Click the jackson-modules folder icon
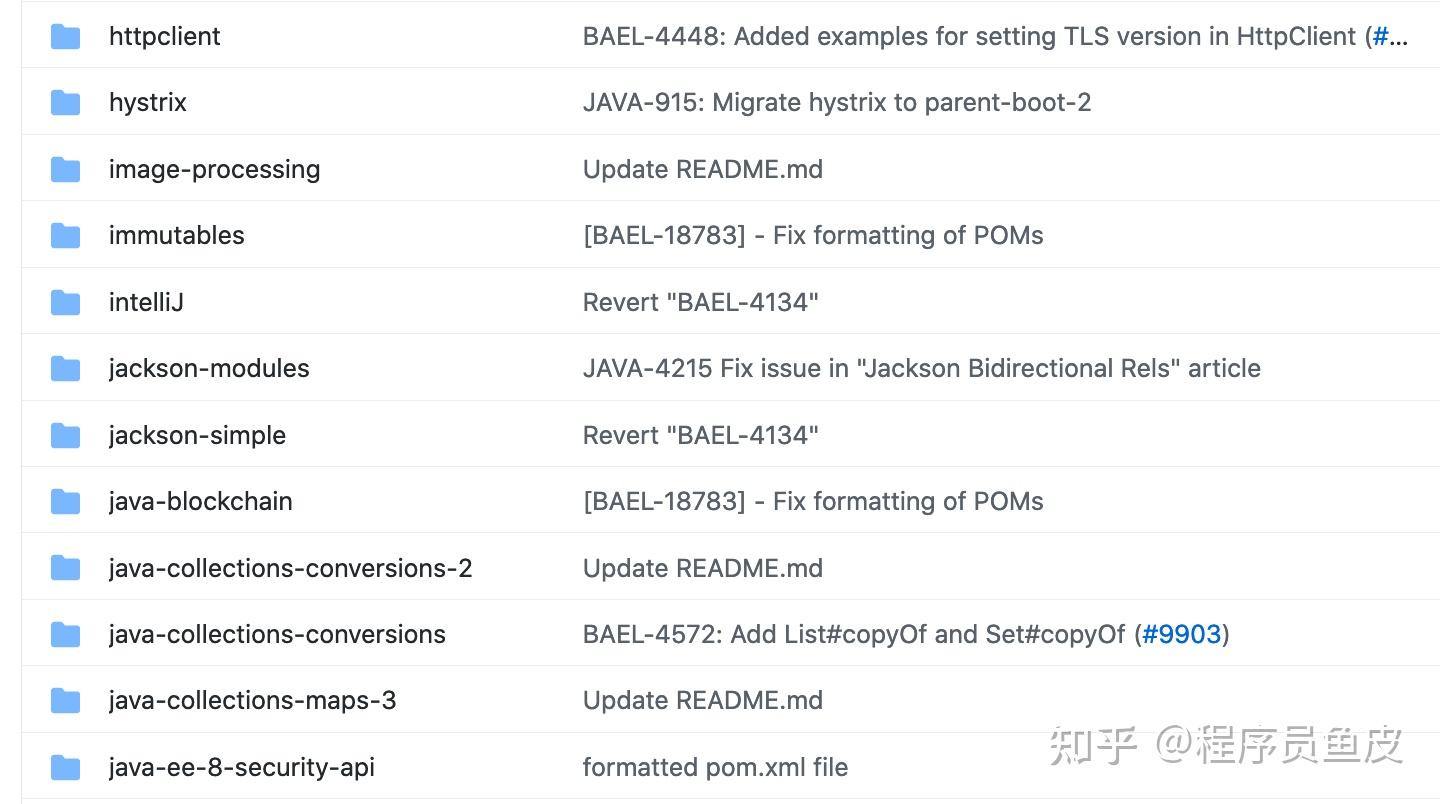The width and height of the screenshot is (1440, 804). (65, 369)
